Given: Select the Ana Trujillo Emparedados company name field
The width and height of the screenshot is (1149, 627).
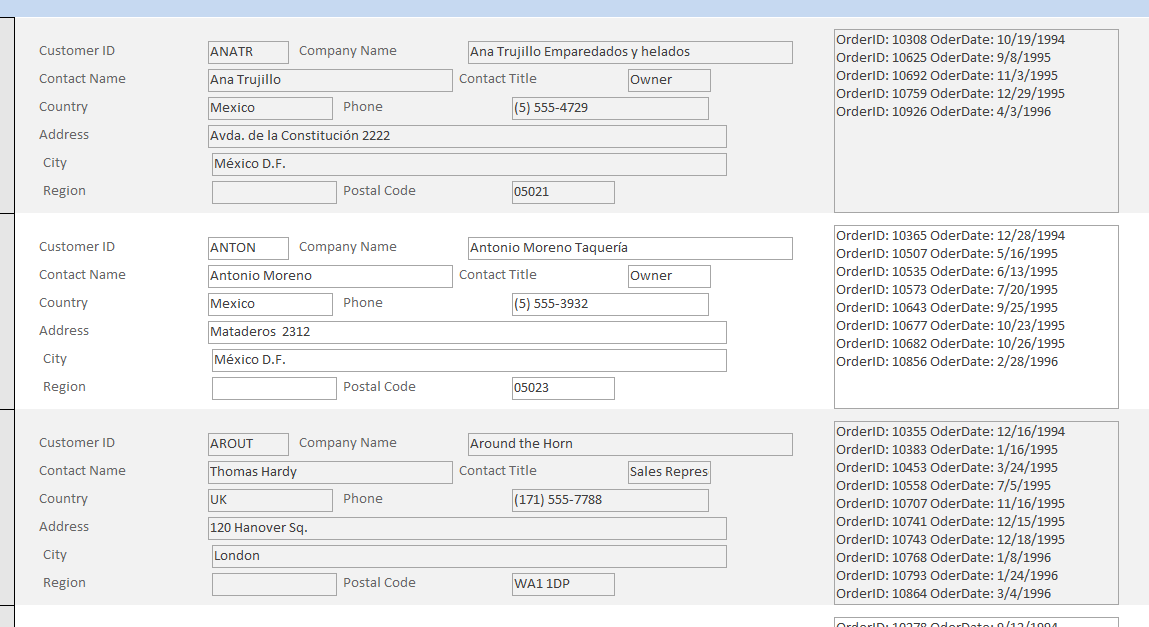Looking at the screenshot, I should pos(629,52).
